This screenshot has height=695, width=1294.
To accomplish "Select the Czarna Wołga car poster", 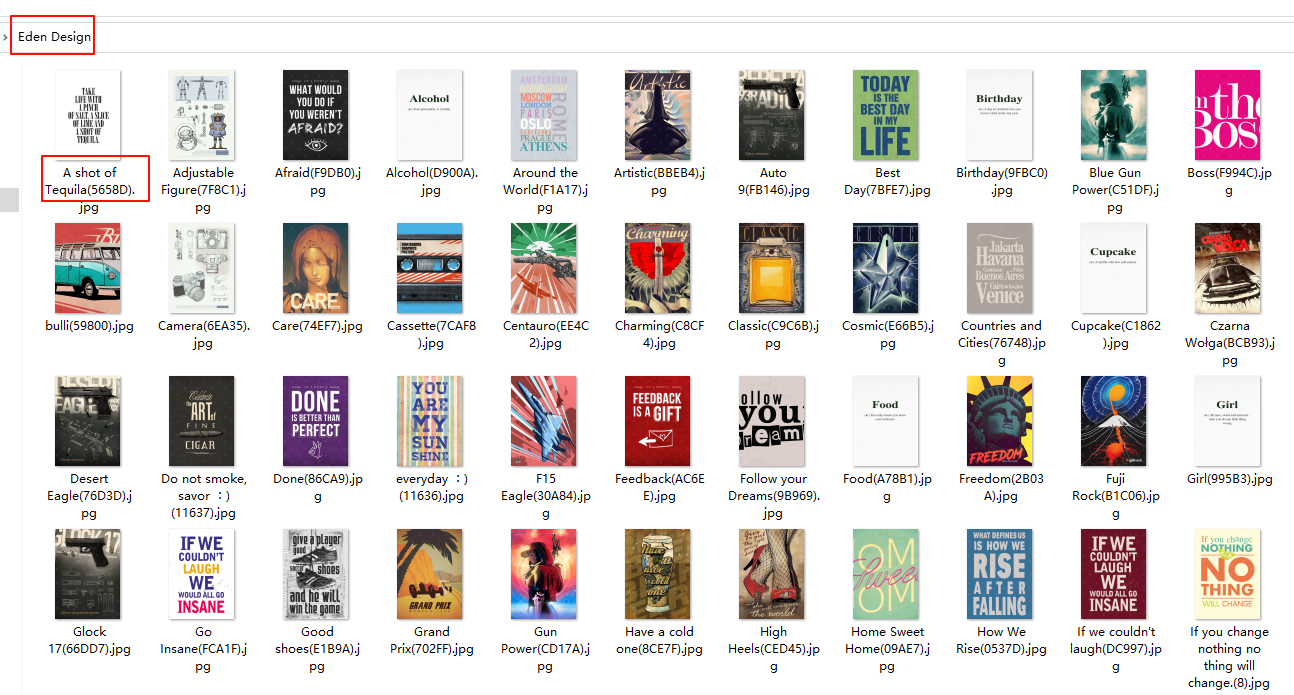I will [1228, 268].
